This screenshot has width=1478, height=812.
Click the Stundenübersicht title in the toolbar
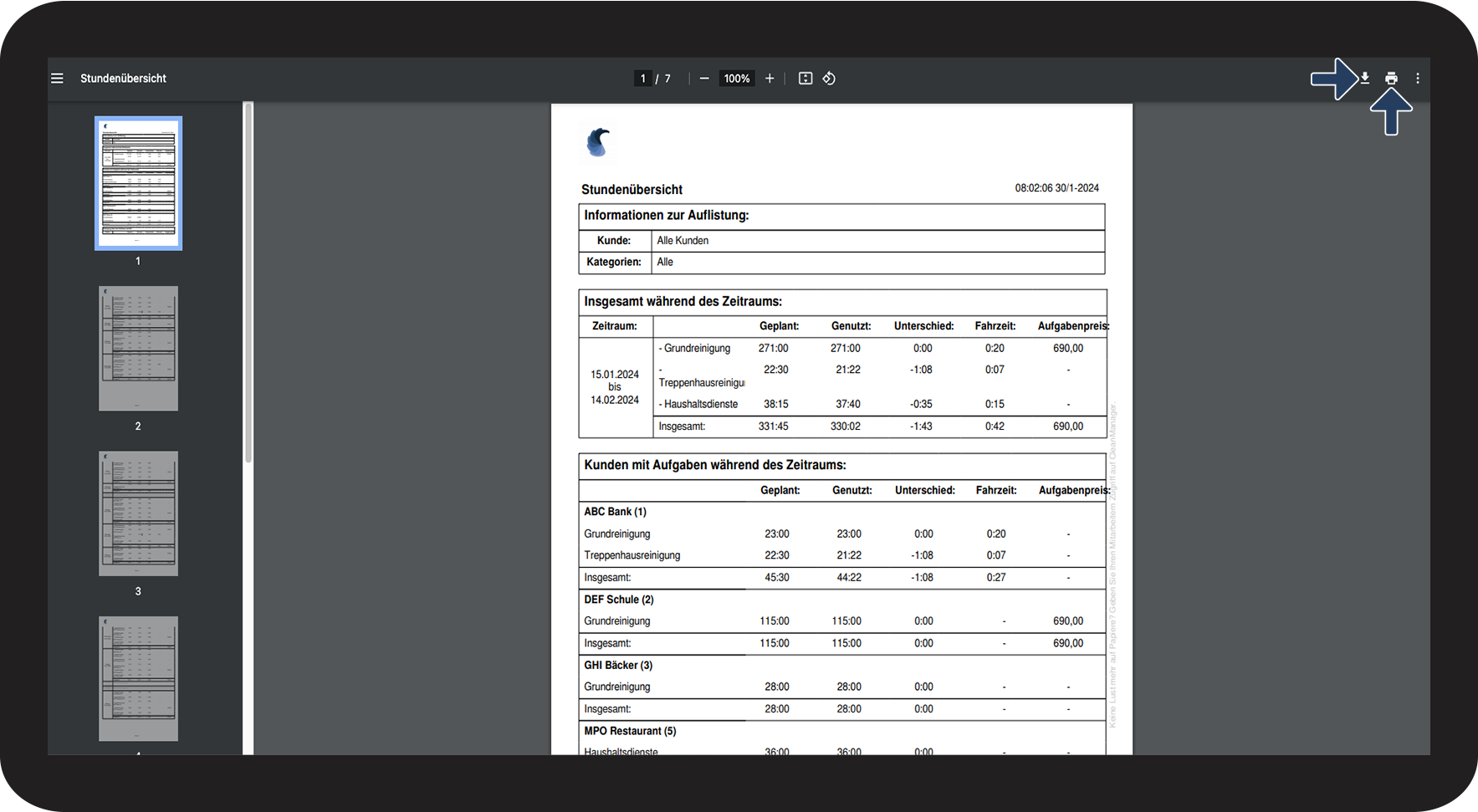click(123, 79)
